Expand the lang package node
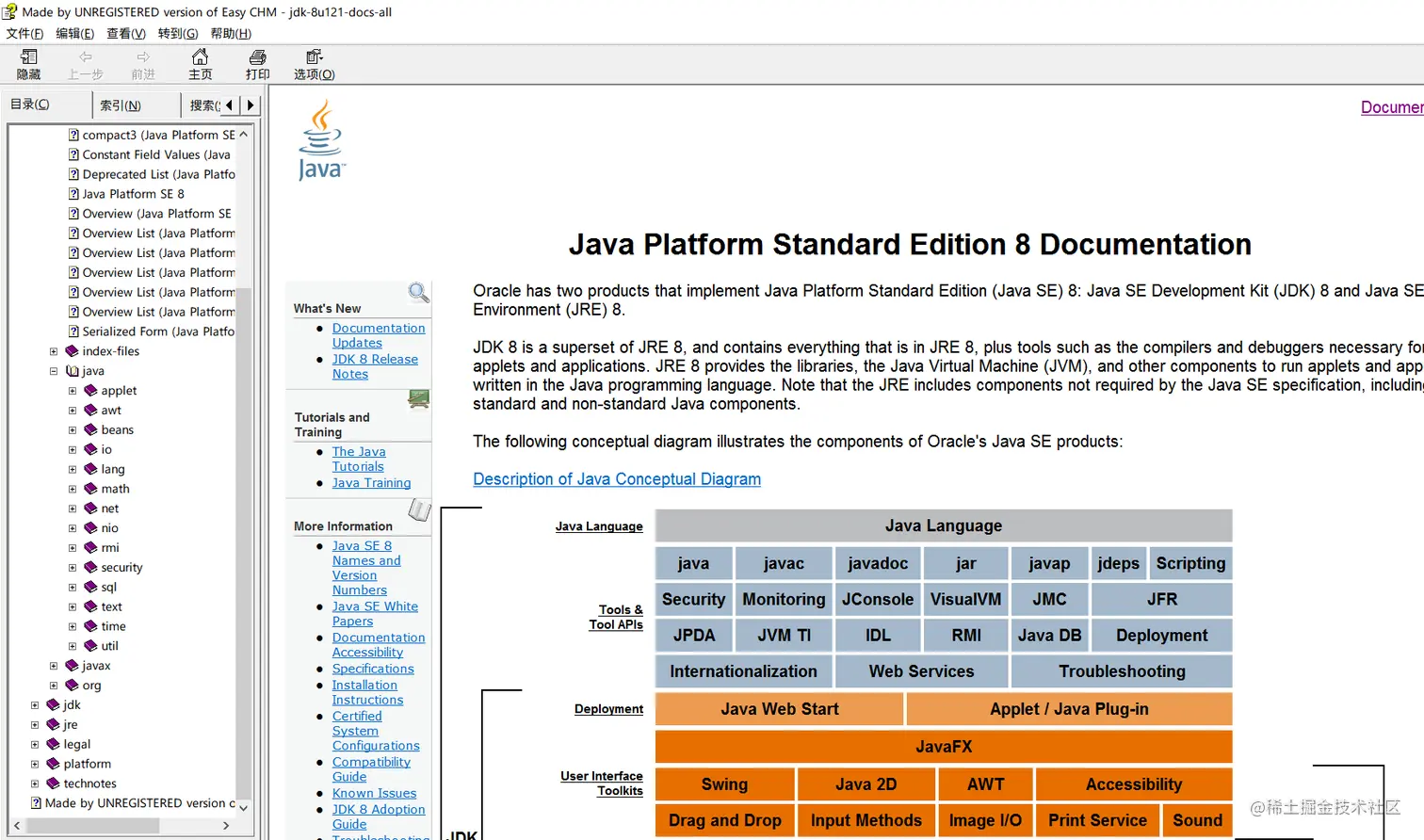Image resolution: width=1424 pixels, height=840 pixels. (x=73, y=469)
